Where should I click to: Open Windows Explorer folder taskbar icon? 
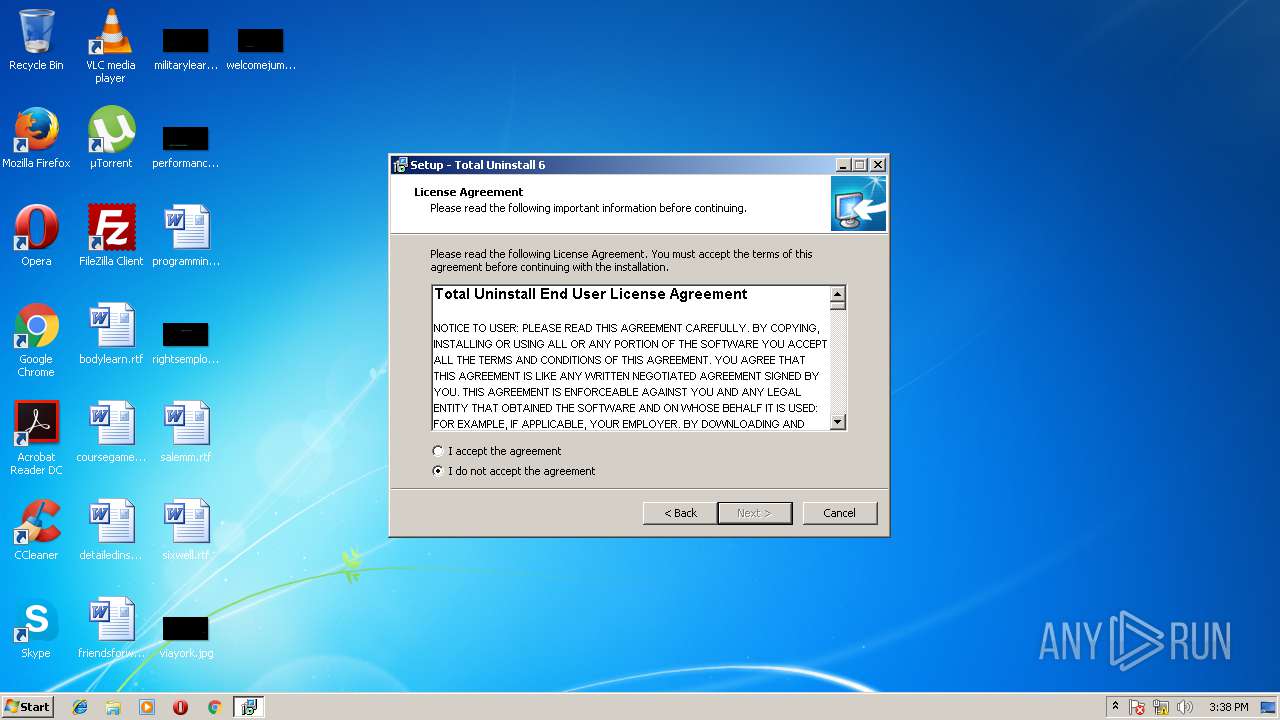[x=113, y=707]
